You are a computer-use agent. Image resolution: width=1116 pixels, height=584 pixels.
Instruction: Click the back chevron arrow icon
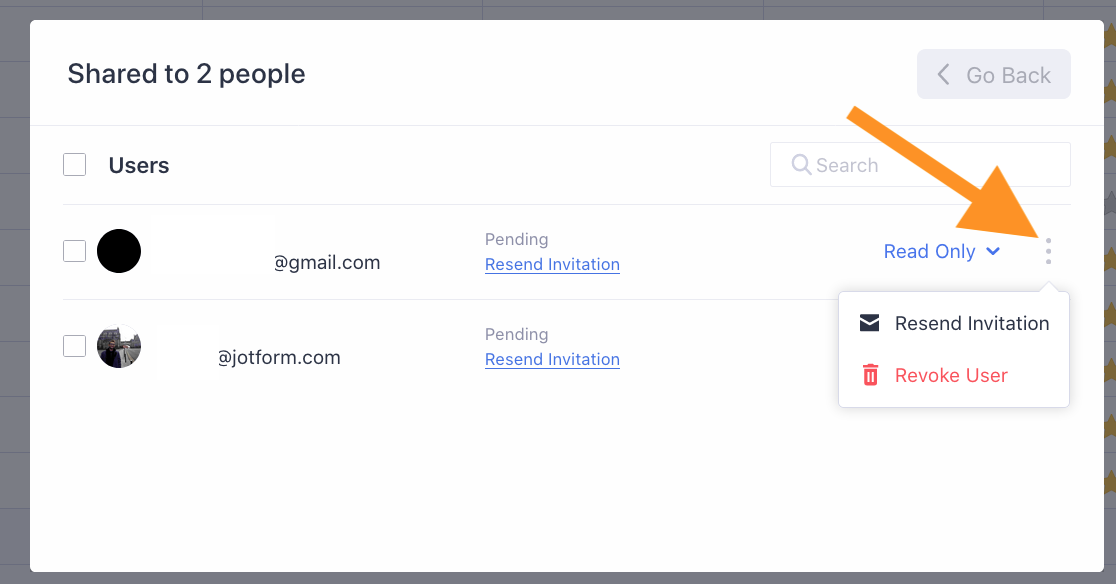coord(943,75)
